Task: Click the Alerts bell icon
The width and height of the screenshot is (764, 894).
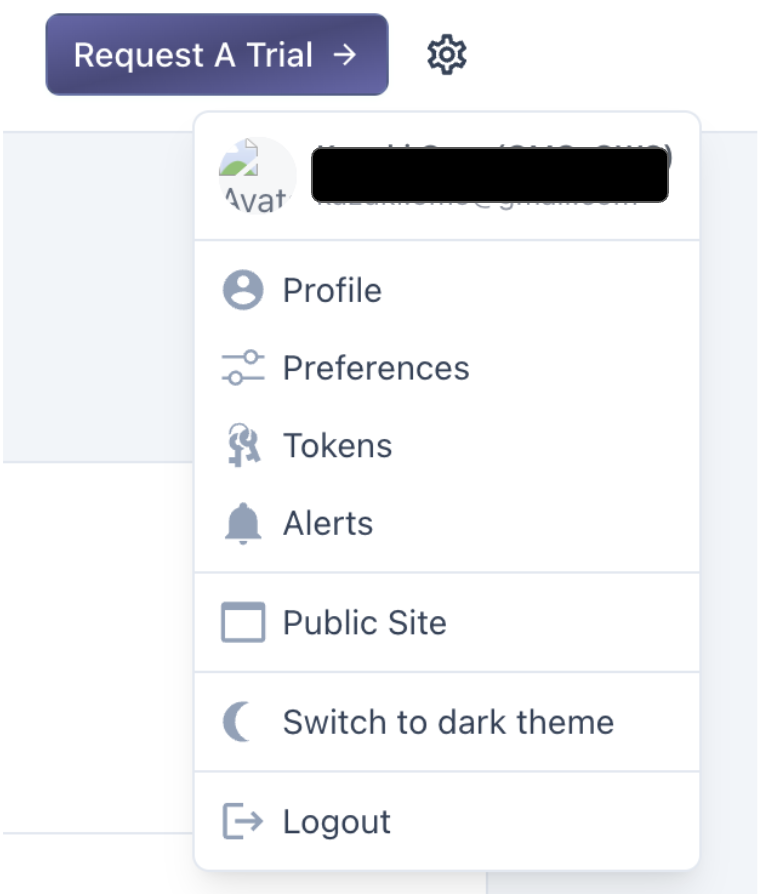Action: [243, 523]
